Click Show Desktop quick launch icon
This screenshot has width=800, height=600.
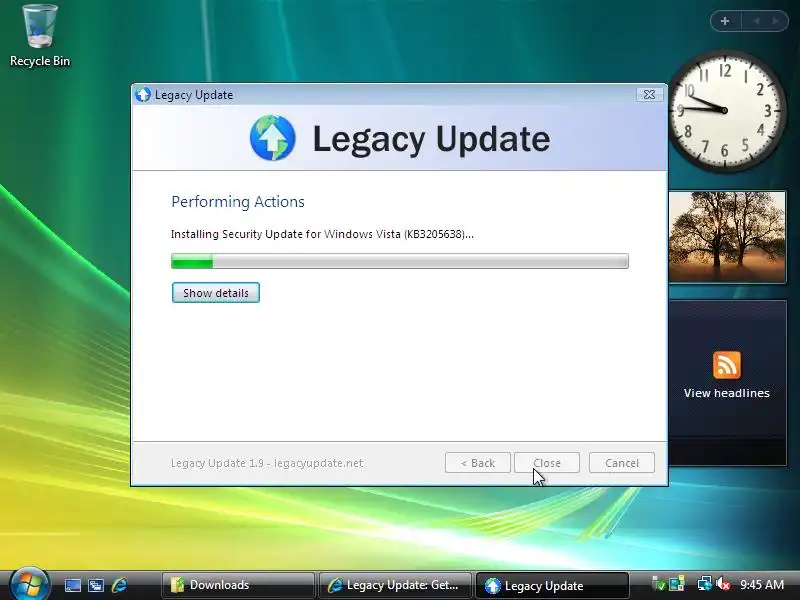(x=72, y=585)
